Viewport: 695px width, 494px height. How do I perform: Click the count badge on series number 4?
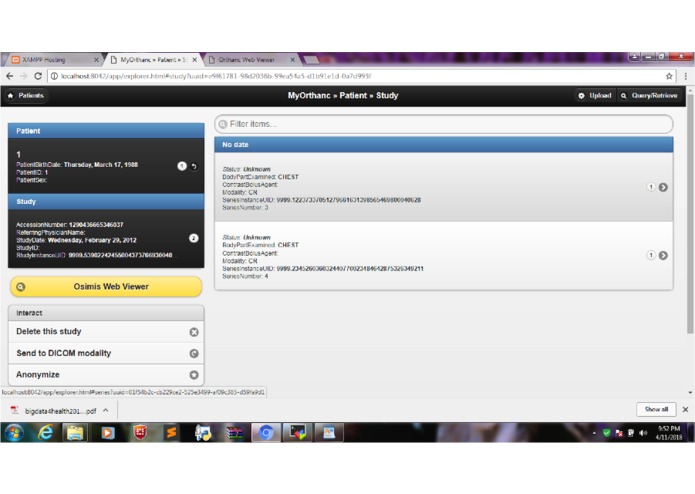(x=651, y=255)
